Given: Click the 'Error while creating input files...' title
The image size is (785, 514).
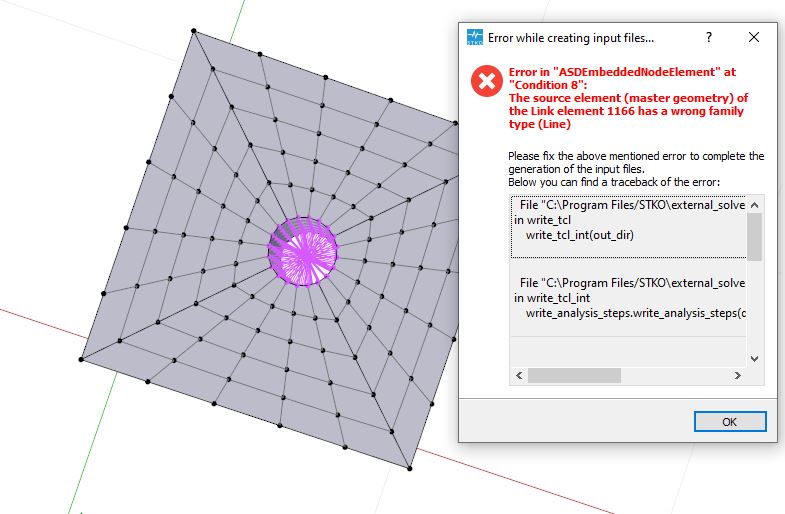Looking at the screenshot, I should pyautogui.click(x=571, y=38).
